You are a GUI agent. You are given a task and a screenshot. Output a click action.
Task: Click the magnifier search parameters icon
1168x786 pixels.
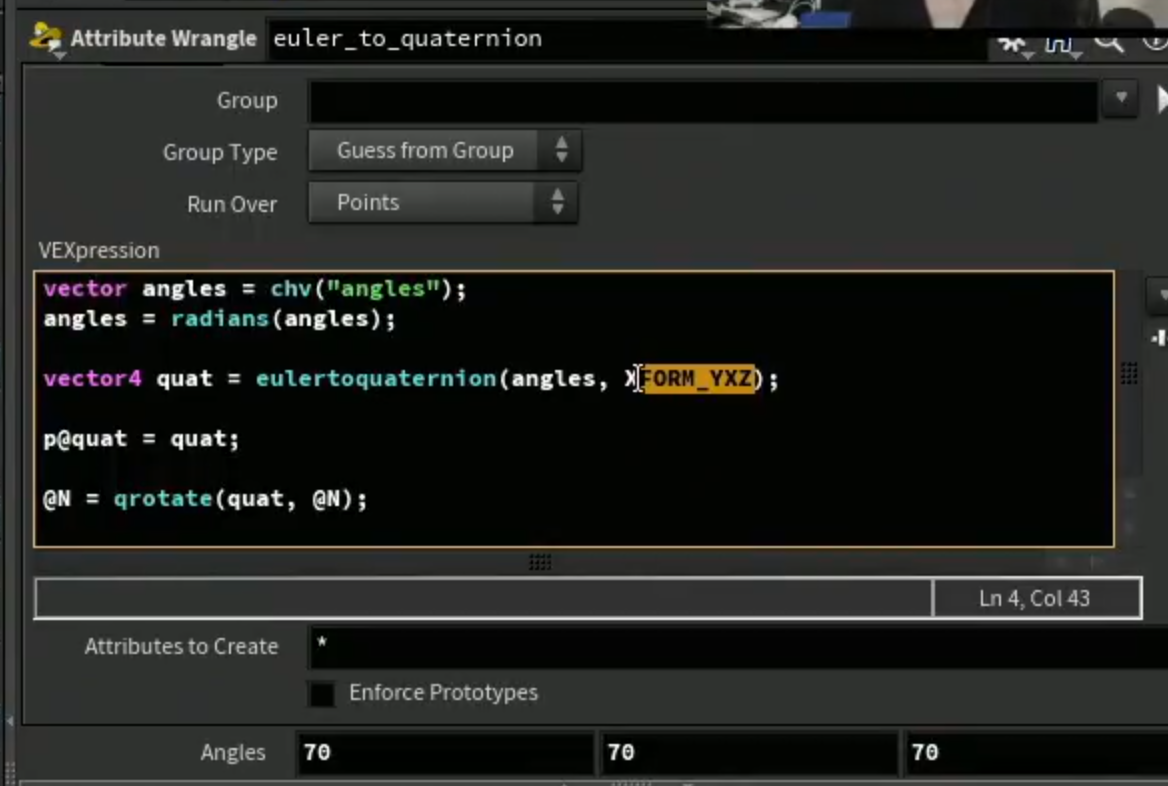tap(1108, 42)
